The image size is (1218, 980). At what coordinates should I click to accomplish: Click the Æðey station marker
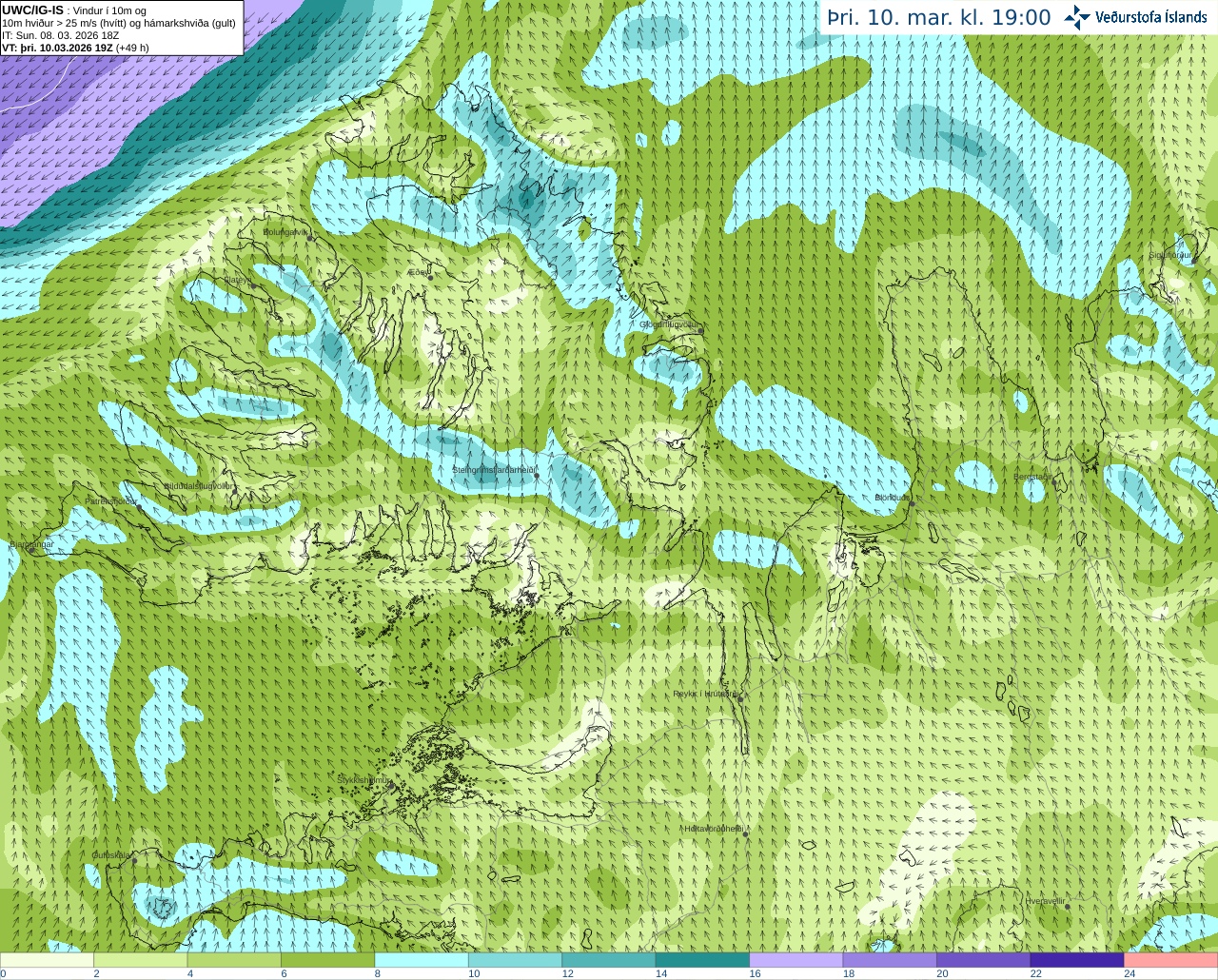(x=430, y=277)
